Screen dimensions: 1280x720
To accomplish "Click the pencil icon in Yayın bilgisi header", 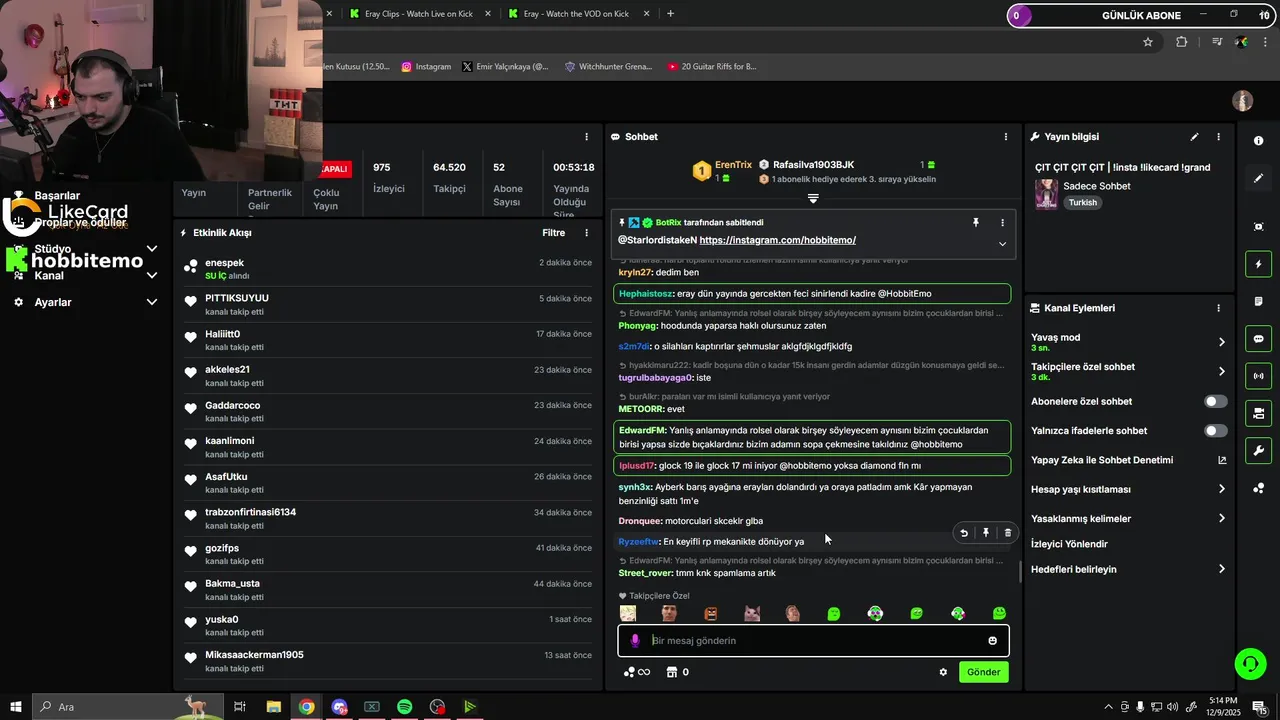I will coord(1194,137).
